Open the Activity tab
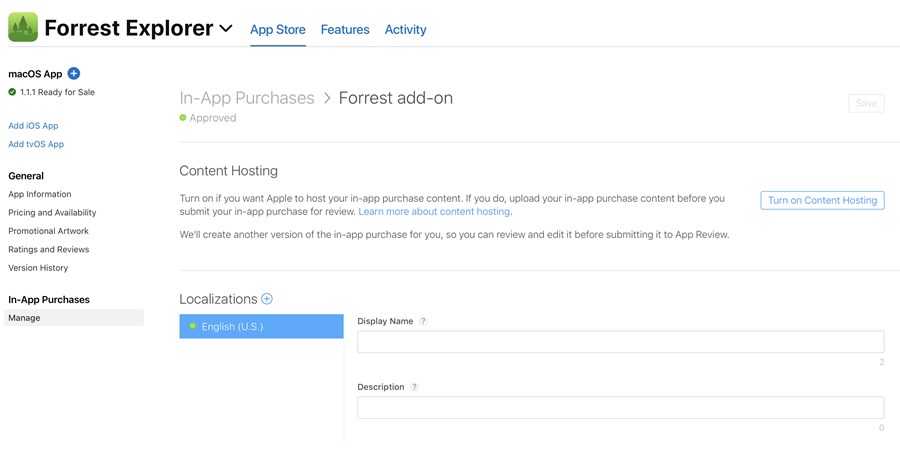Image resolution: width=900 pixels, height=456 pixels. coord(405,30)
